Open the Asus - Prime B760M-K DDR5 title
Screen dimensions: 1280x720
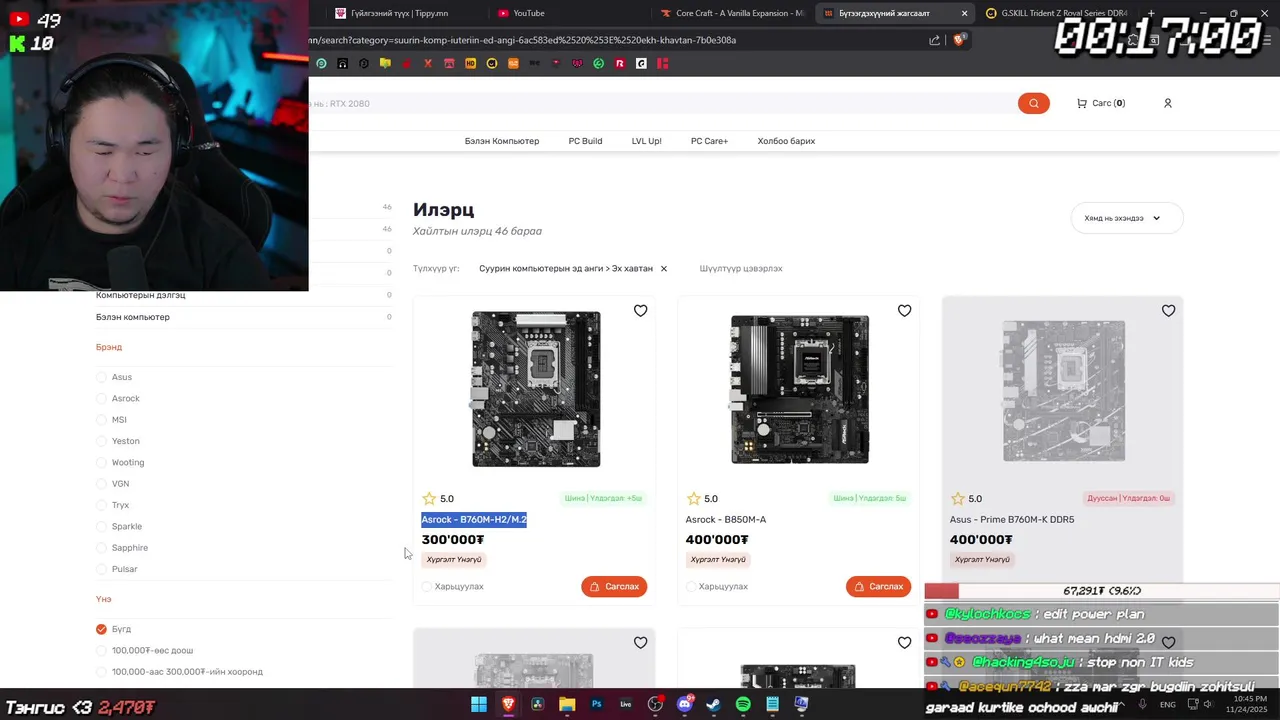click(1012, 519)
